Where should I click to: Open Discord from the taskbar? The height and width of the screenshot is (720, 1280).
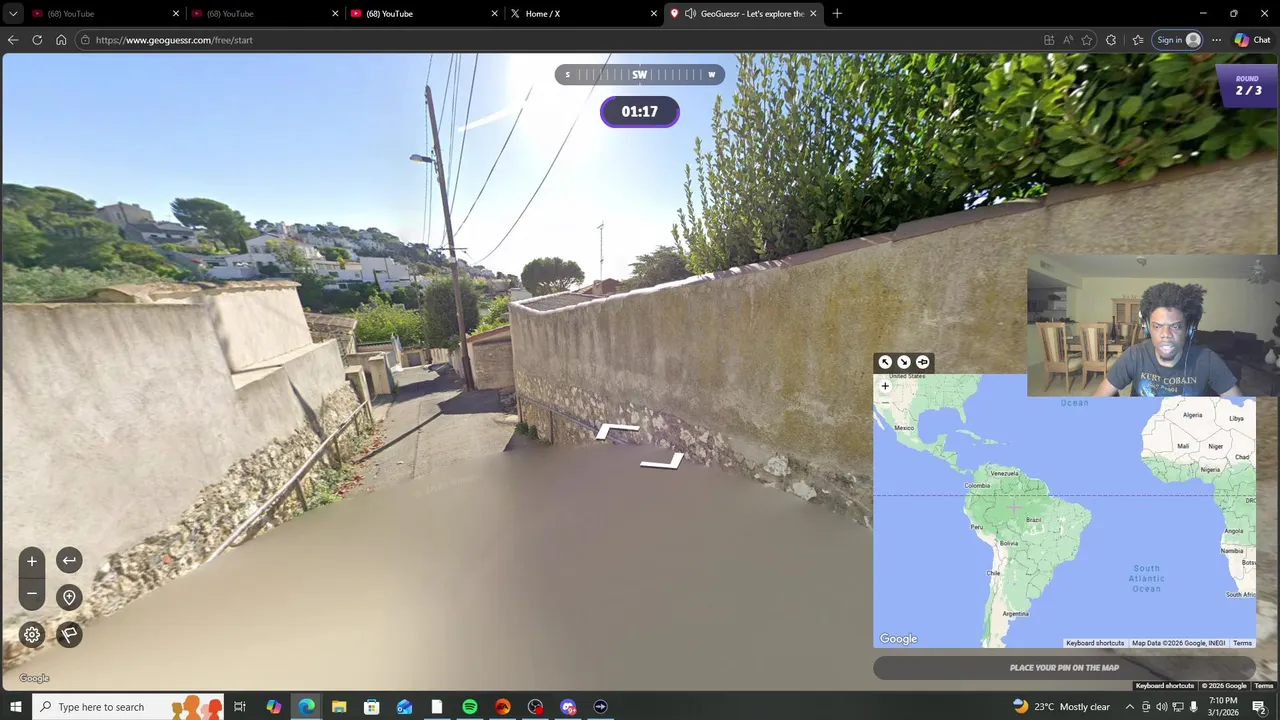[x=568, y=707]
